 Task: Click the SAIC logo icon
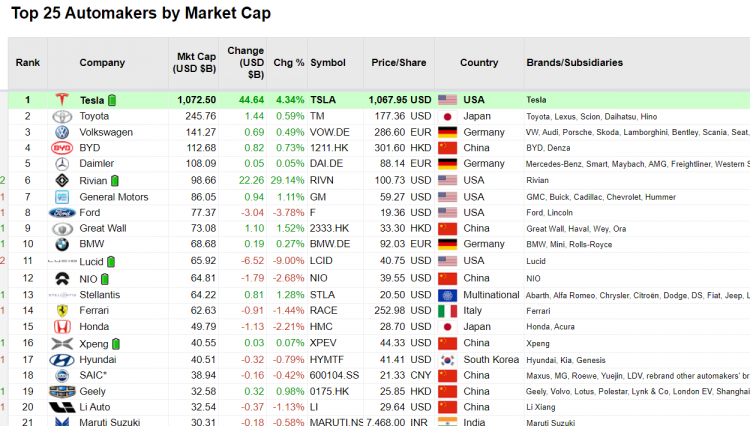pyautogui.click(x=62, y=376)
